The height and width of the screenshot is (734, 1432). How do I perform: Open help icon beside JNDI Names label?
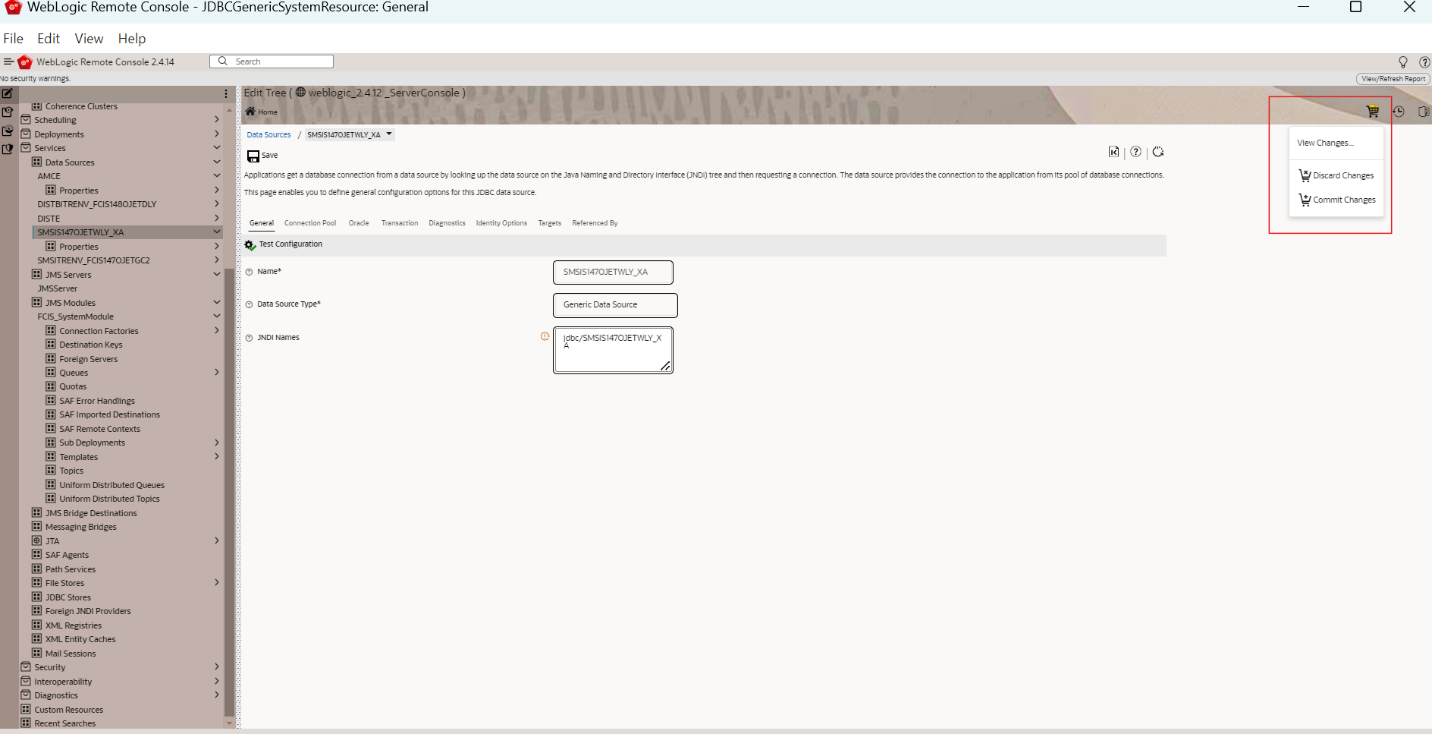(249, 338)
